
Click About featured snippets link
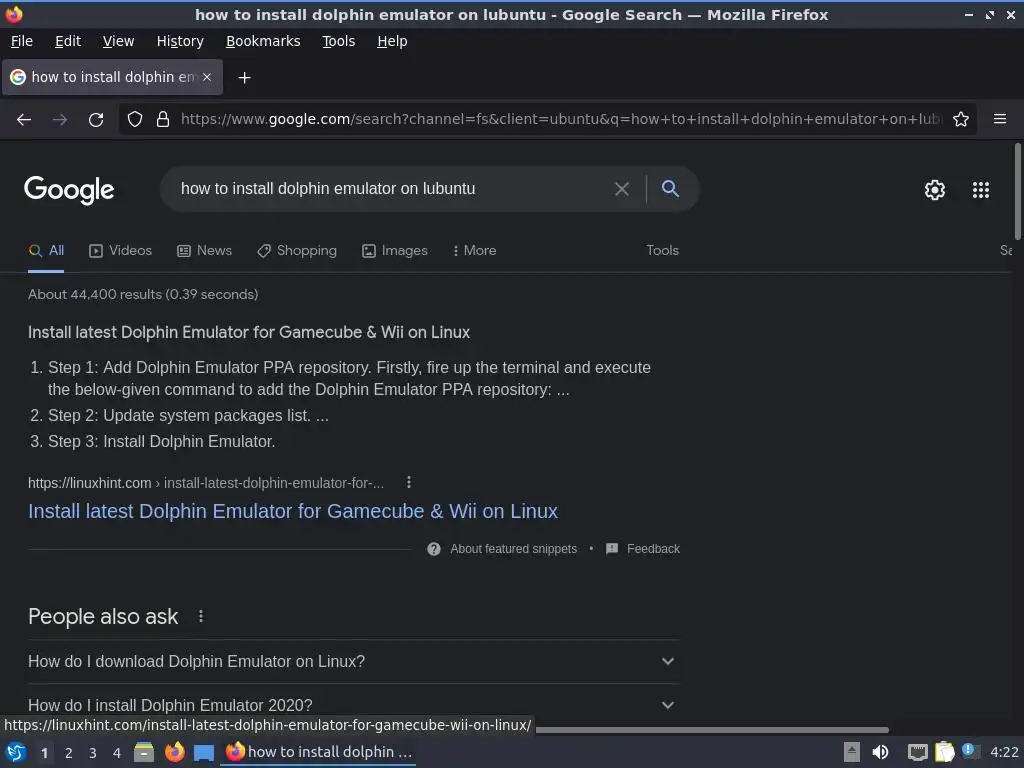coord(513,549)
